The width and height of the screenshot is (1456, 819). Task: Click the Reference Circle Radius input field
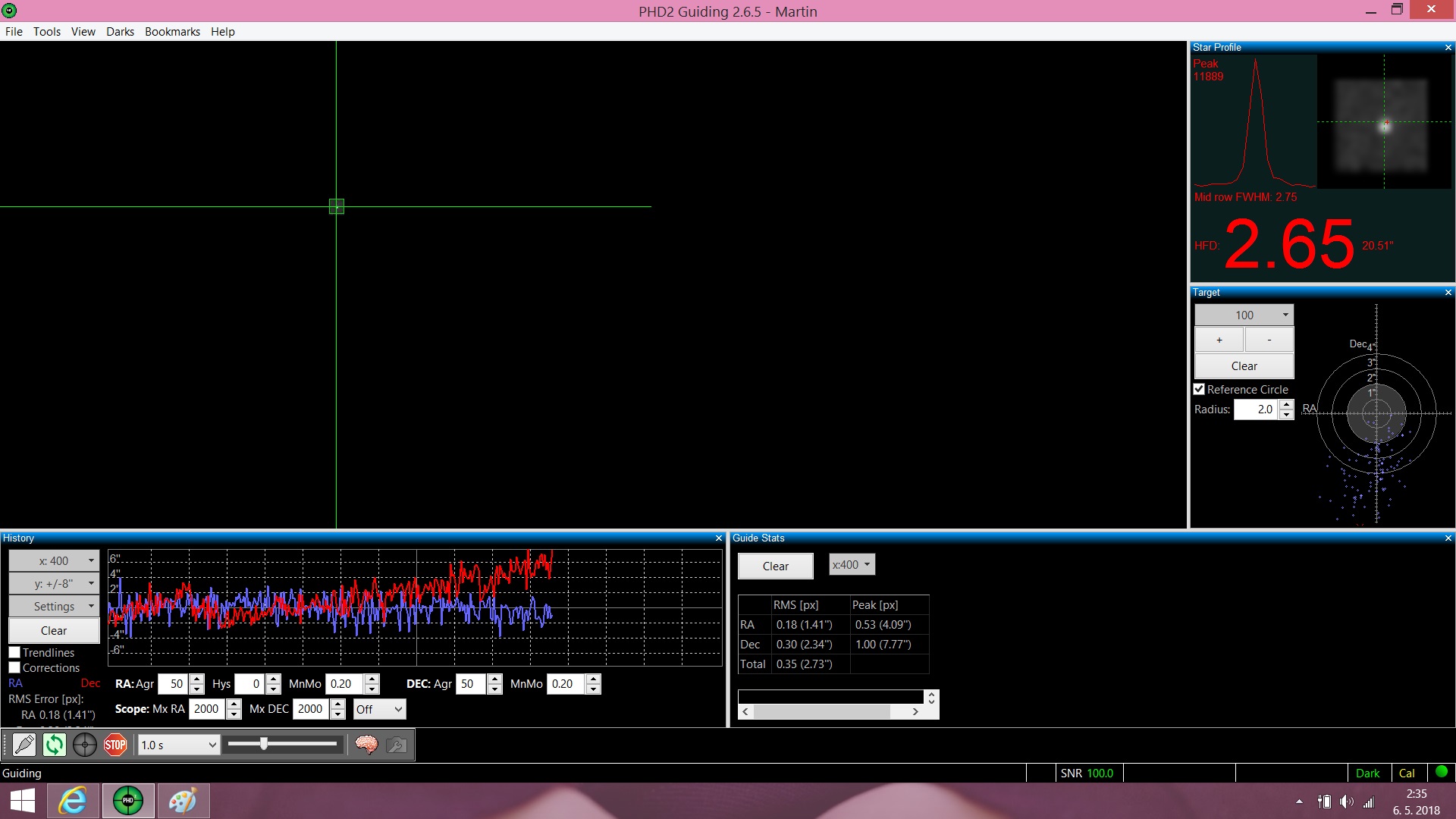[x=1257, y=409]
